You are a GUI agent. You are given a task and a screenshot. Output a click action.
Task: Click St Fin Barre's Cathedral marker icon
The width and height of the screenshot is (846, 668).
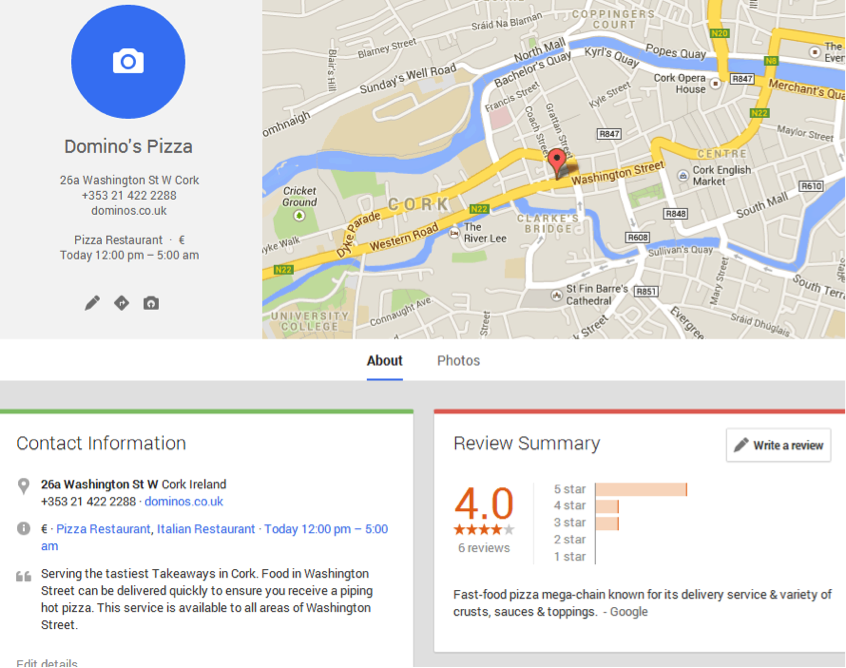click(556, 295)
